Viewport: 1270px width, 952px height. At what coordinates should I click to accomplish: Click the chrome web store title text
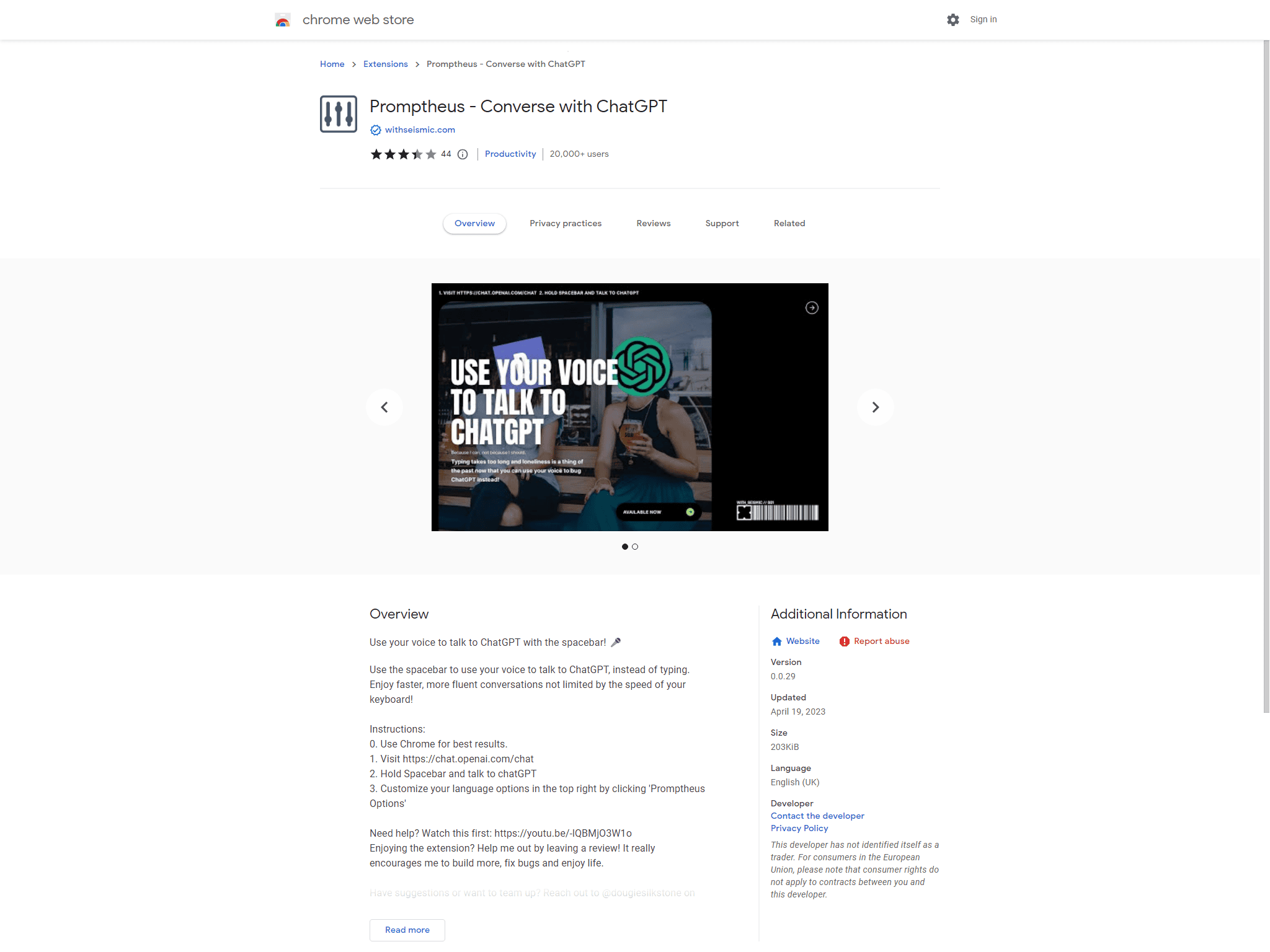coord(358,20)
